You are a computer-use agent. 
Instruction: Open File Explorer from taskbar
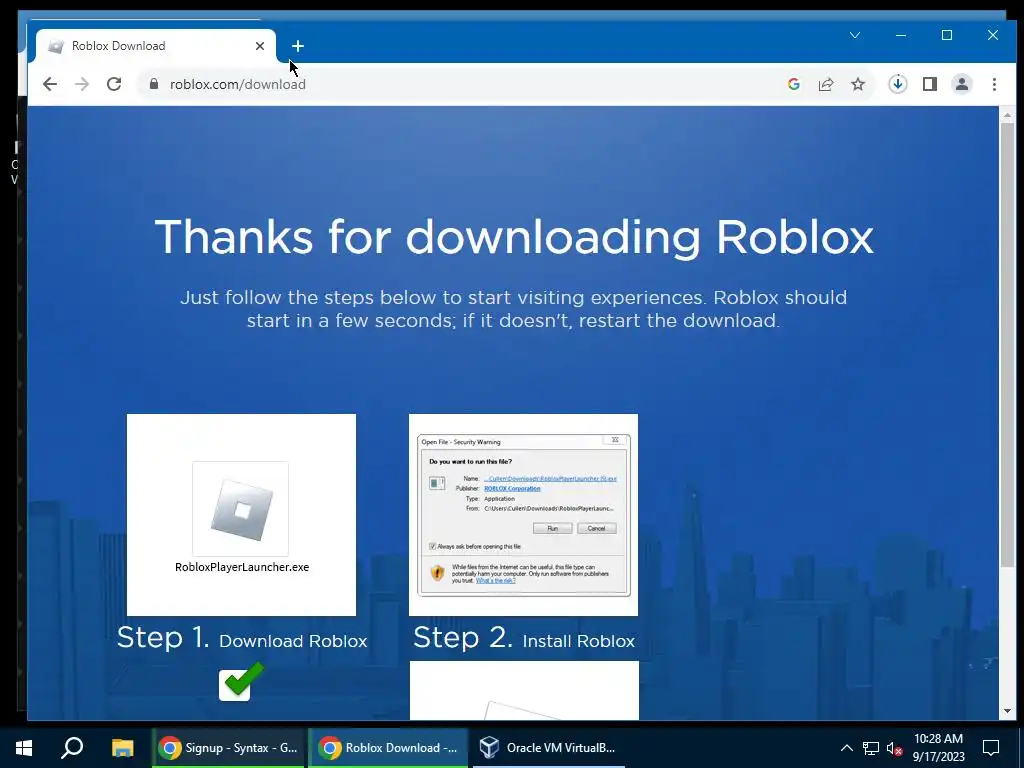[122, 748]
